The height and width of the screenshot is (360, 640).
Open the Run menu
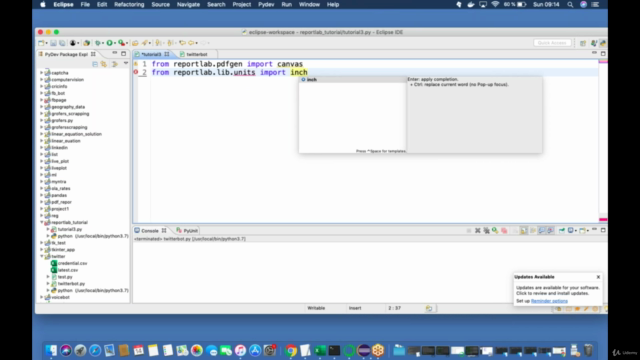pyautogui.click(x=287, y=4)
